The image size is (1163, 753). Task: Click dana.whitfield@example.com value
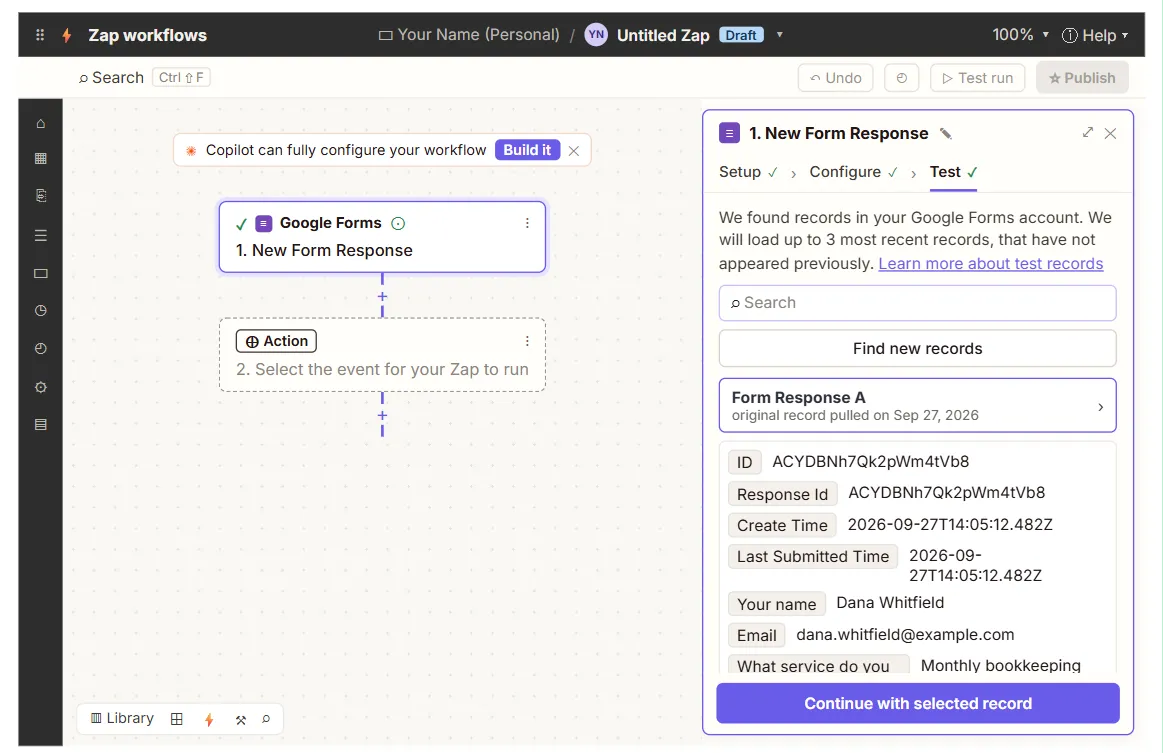pyautogui.click(x=905, y=634)
